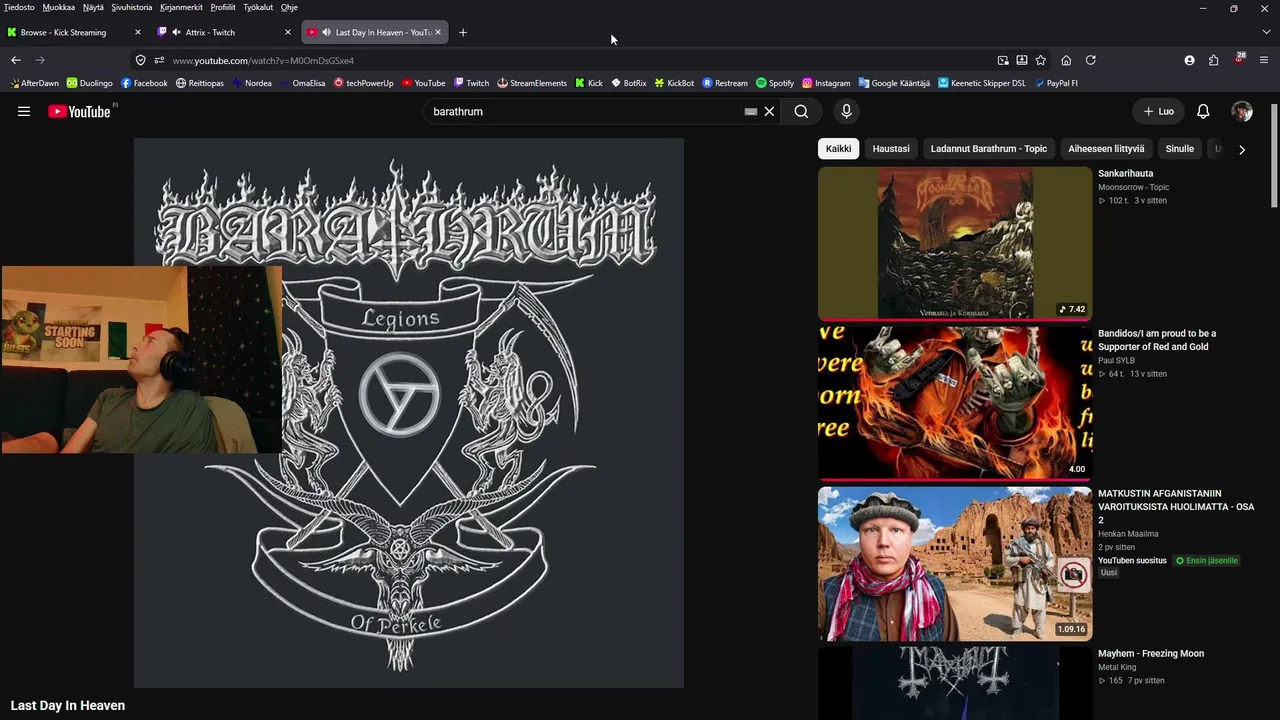Click the Barathrum album art video player
Viewport: 1280px width, 720px height.
[x=409, y=413]
